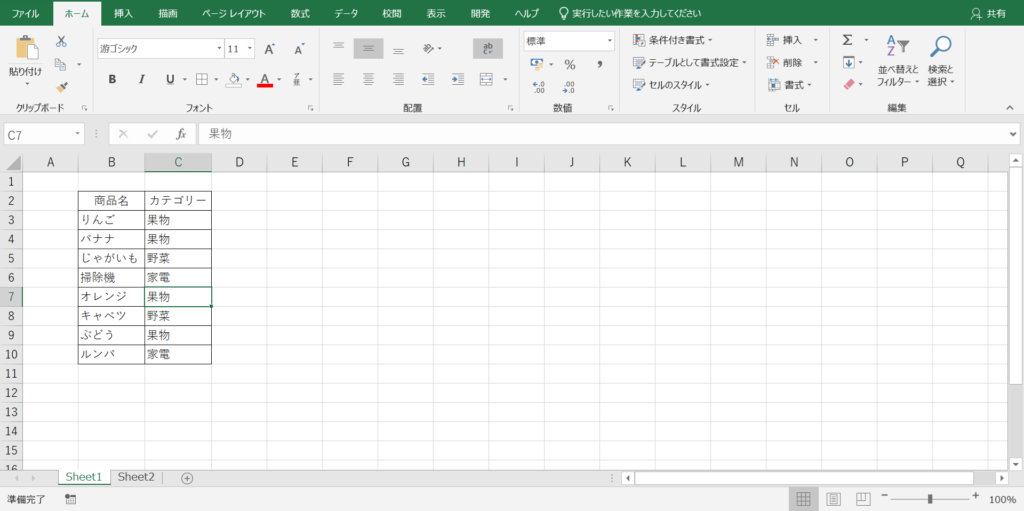Screen dimensions: 1024x511
Task: Open font color dropdown arrow
Action: pyautogui.click(x=279, y=80)
